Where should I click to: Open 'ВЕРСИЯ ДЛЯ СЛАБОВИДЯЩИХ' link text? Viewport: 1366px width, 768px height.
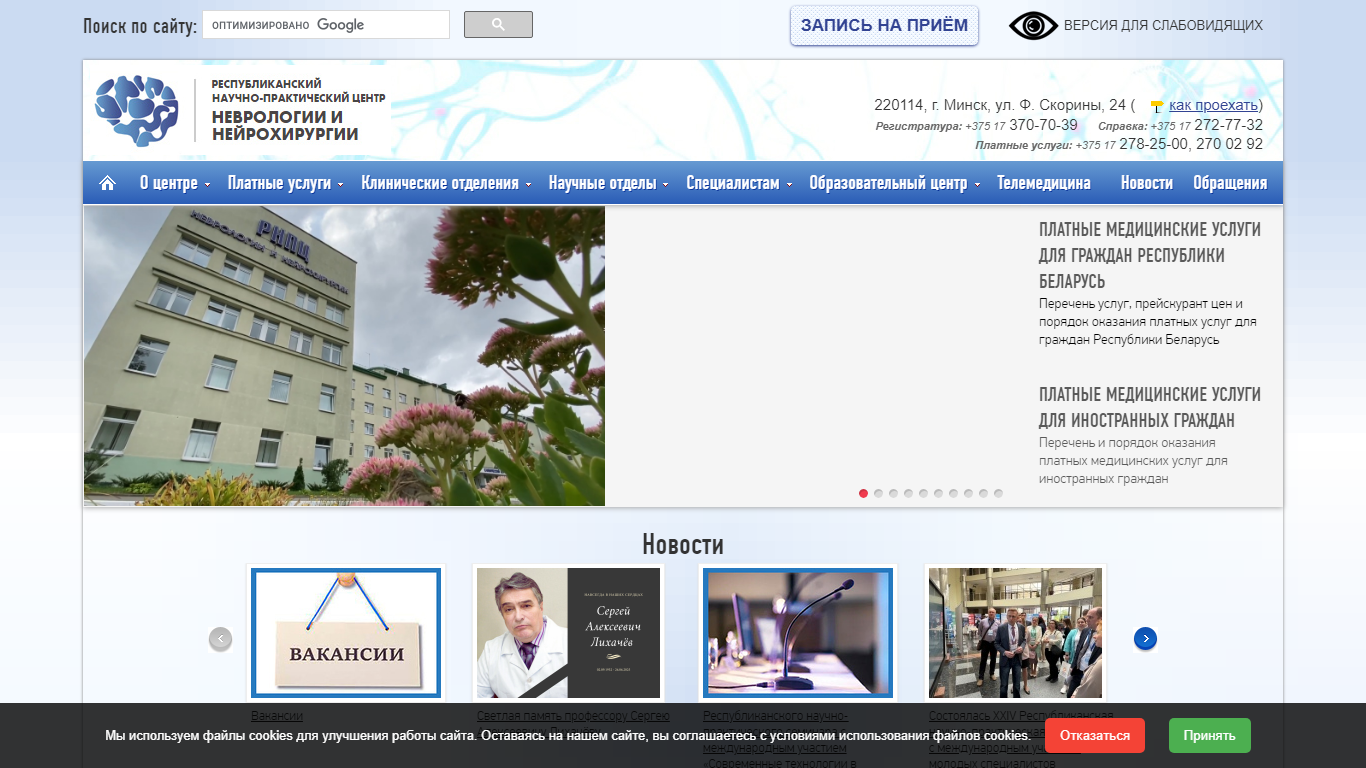pyautogui.click(x=1163, y=26)
